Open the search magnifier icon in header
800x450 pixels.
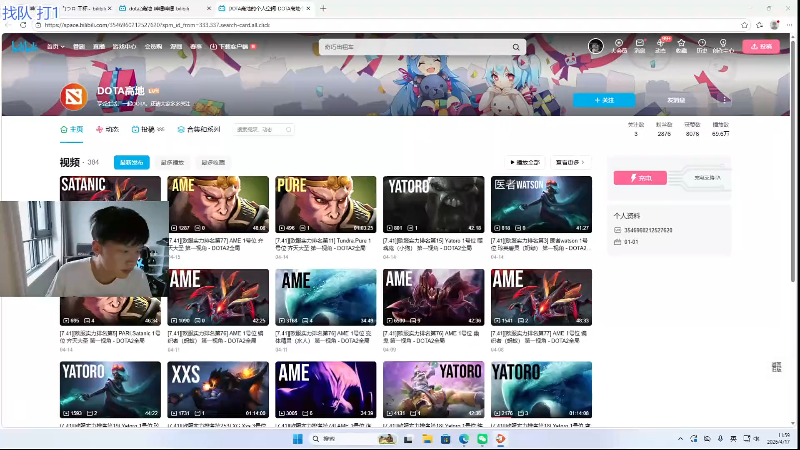[x=516, y=47]
